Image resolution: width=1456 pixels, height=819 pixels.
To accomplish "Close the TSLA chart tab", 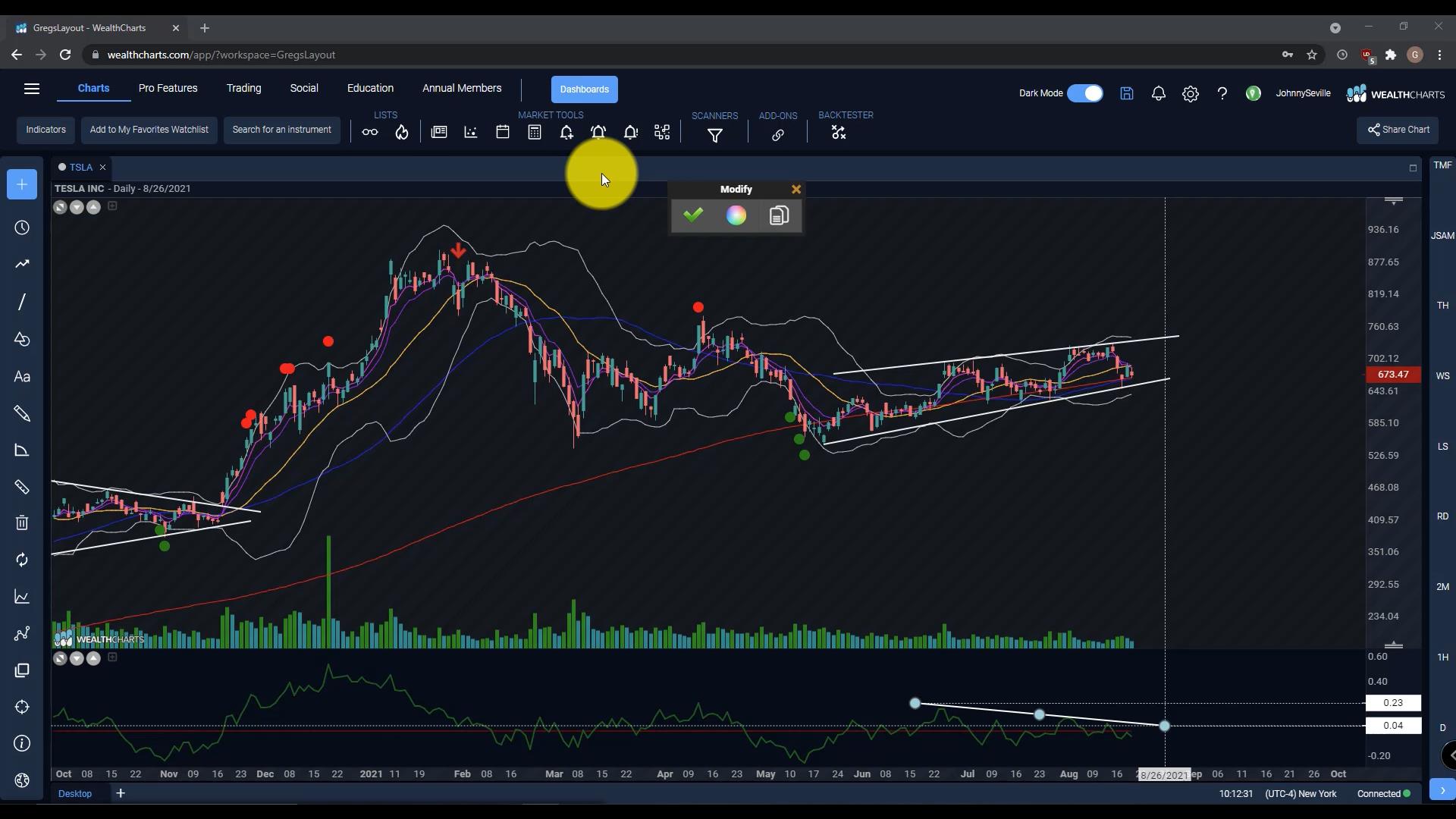I will (x=102, y=168).
